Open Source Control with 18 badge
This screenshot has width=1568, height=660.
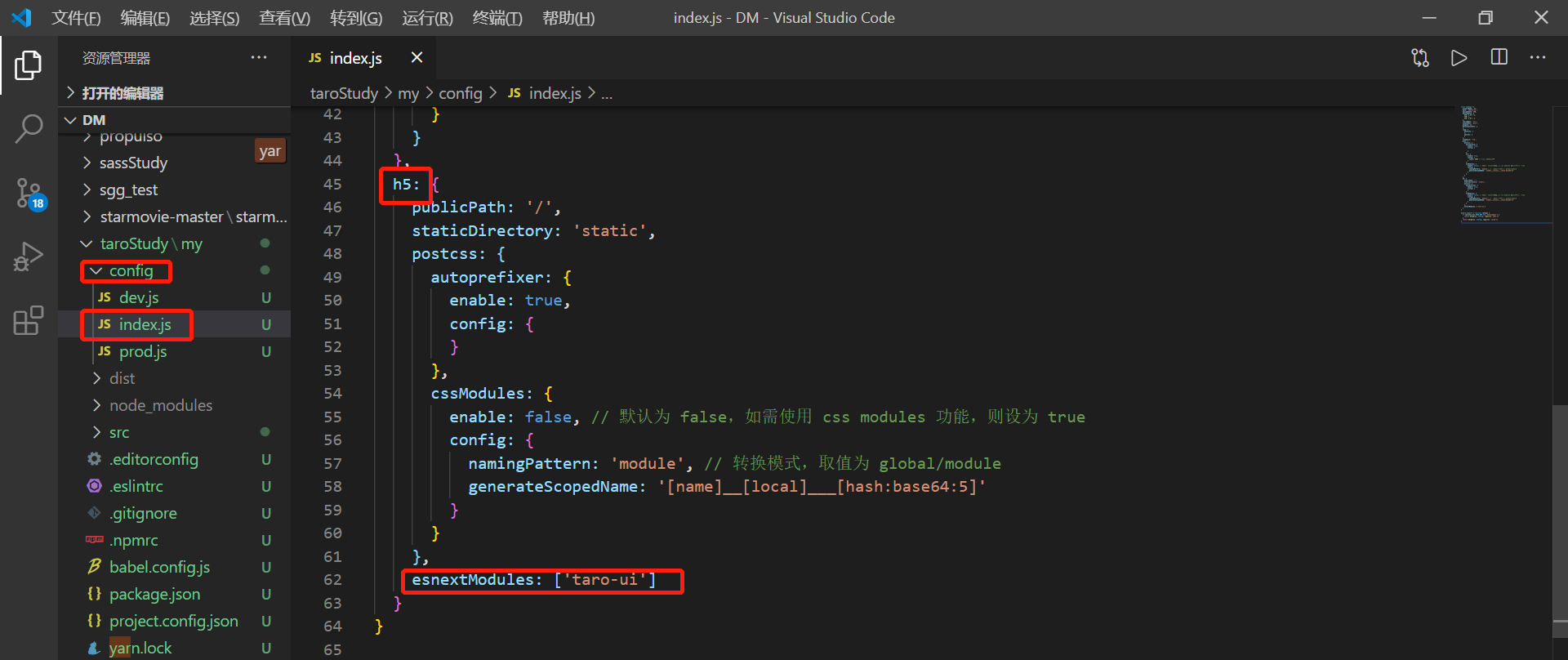tap(30, 194)
